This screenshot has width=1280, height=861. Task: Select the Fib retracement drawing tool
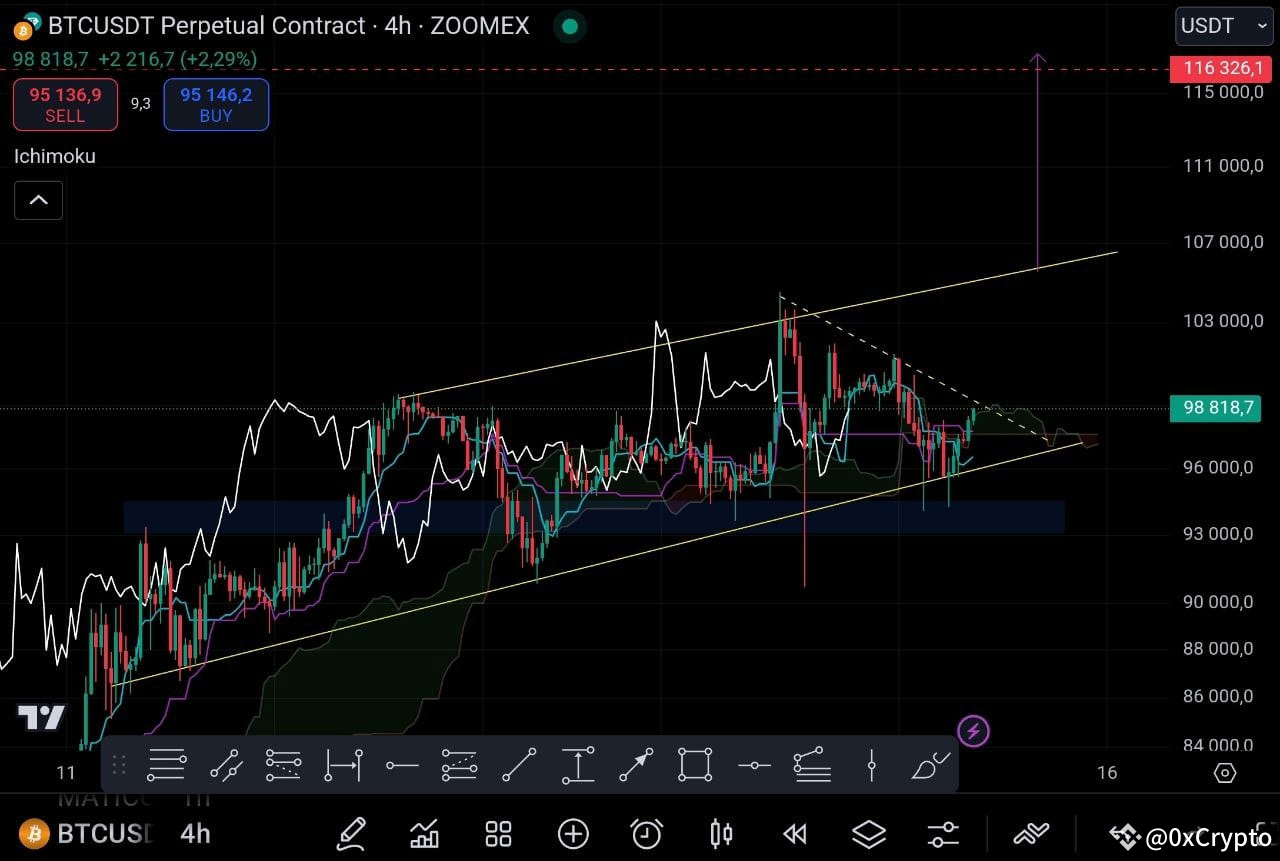tap(167, 765)
